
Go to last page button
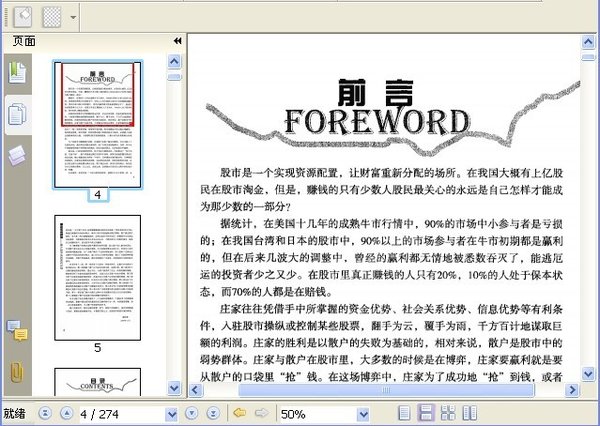[x=213, y=413]
